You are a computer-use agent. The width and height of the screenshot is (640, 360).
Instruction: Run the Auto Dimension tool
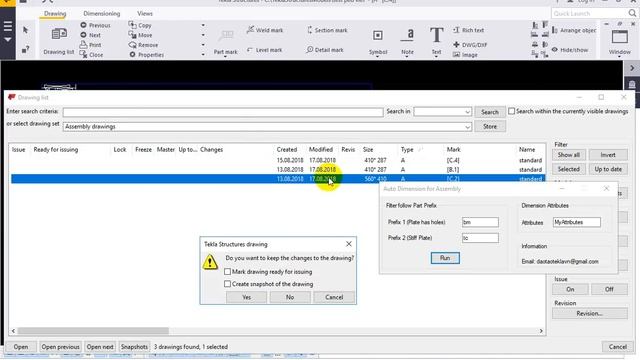point(445,258)
